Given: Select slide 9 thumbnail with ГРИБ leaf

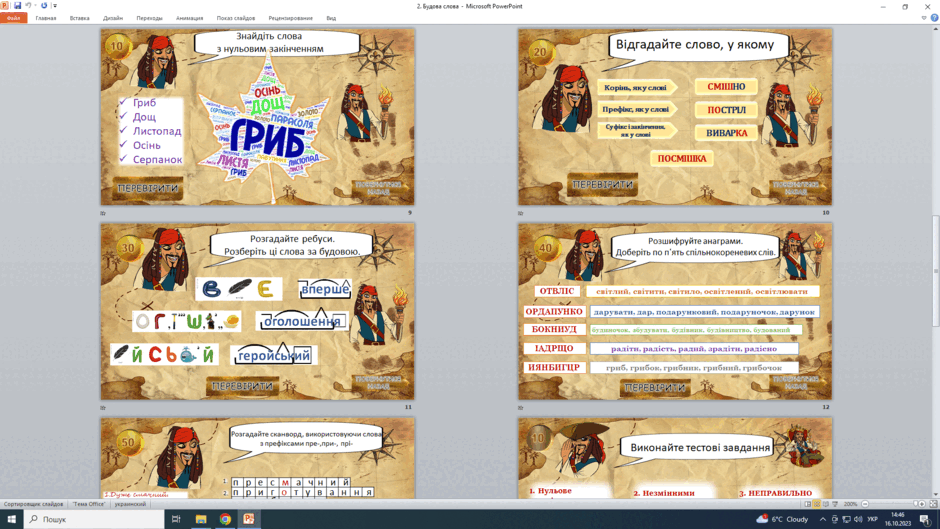Looking at the screenshot, I should (x=257, y=117).
